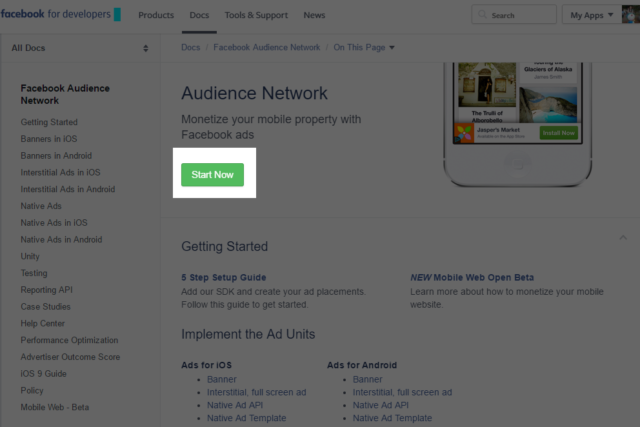This screenshot has height=427, width=640.
Task: Open the 5 Step Setup Guide
Action: [x=224, y=277]
